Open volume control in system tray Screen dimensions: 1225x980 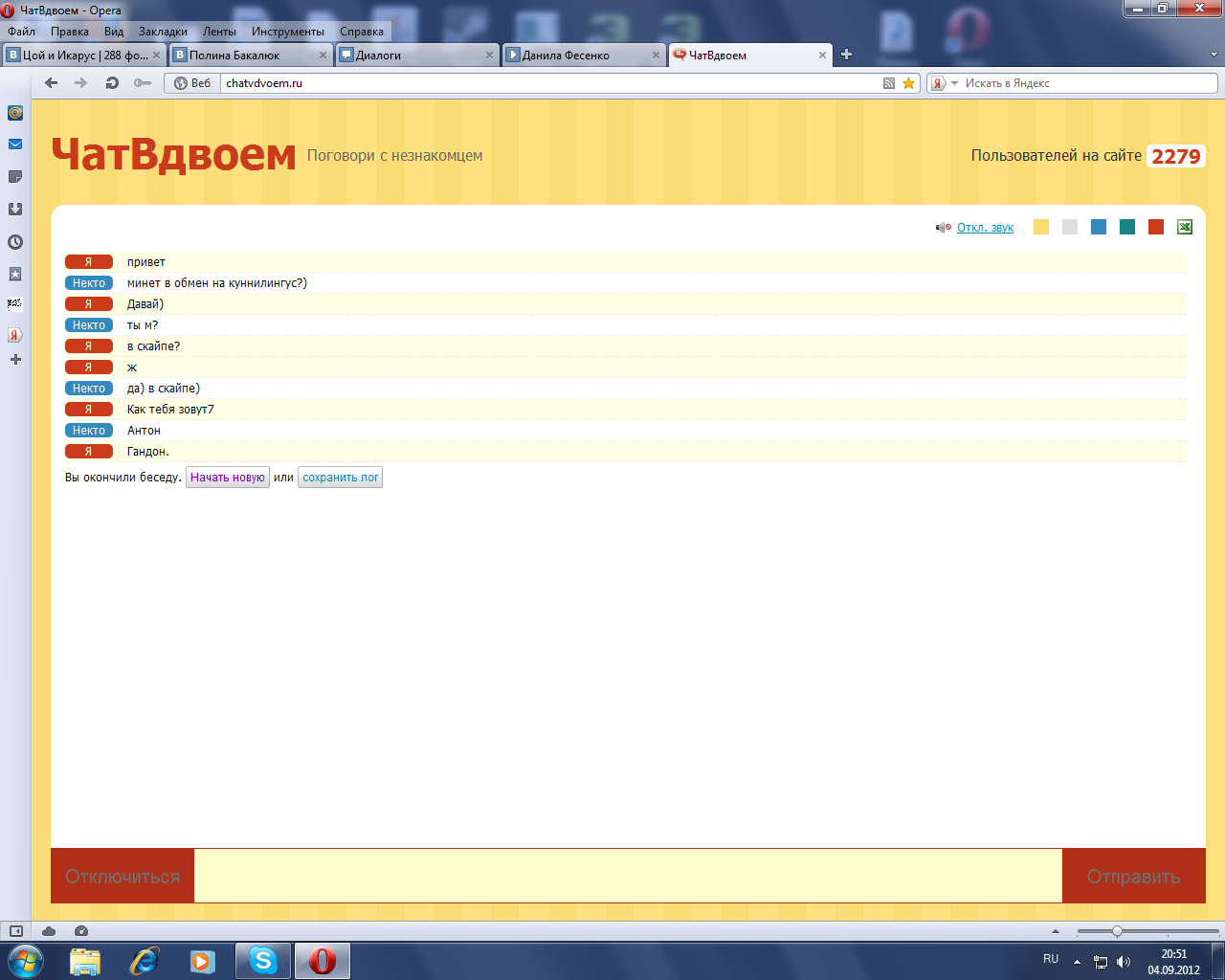pyautogui.click(x=1124, y=962)
